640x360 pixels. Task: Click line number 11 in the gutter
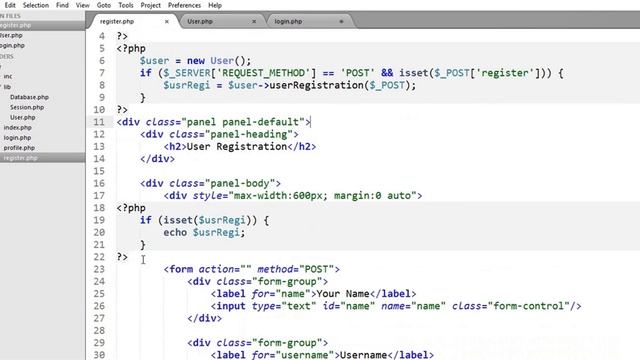tap(99, 122)
